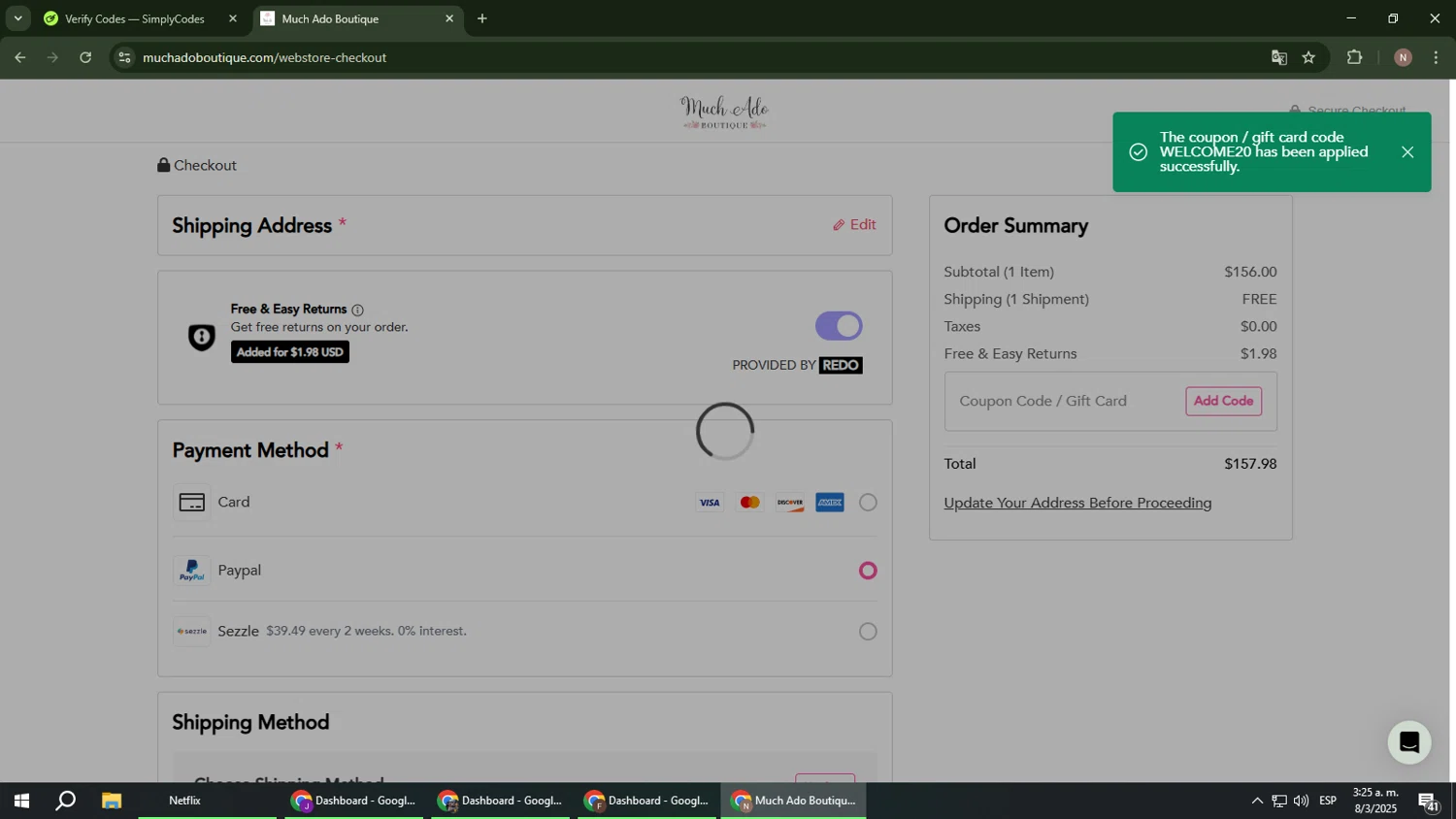View site information icon in address bar
This screenshot has height=819, width=1456.
click(124, 57)
